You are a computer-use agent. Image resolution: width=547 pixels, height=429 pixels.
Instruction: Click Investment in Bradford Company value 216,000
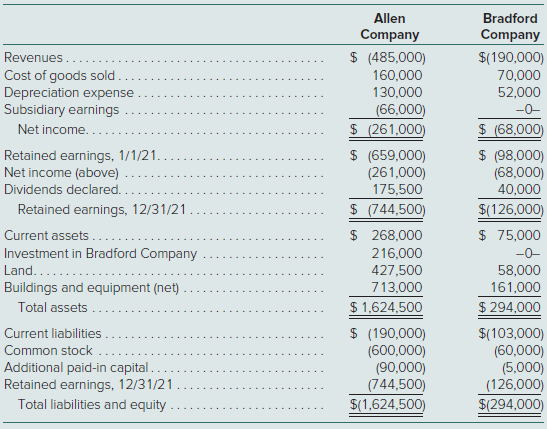[397, 253]
